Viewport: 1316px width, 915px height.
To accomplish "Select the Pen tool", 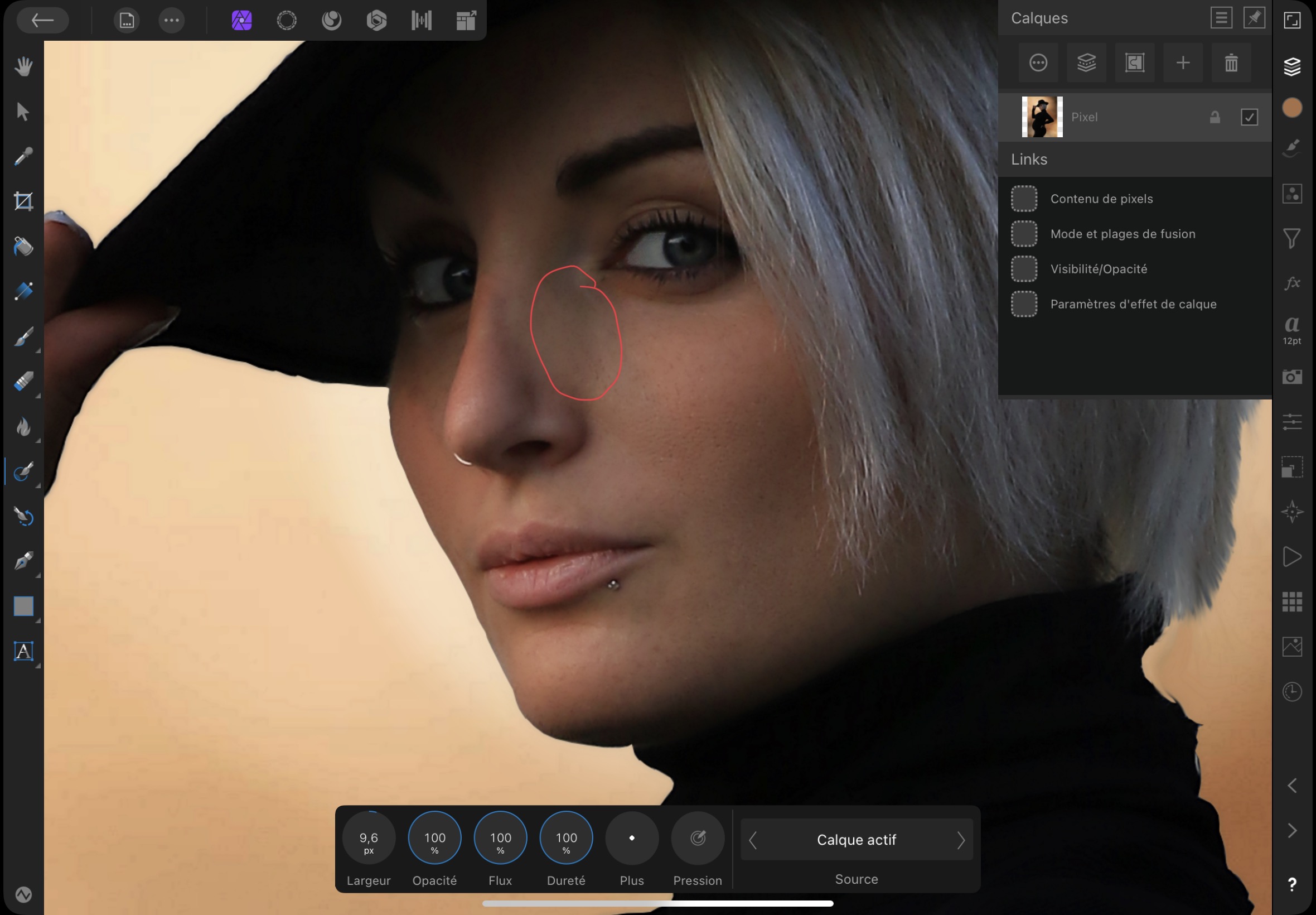I will (x=23, y=561).
